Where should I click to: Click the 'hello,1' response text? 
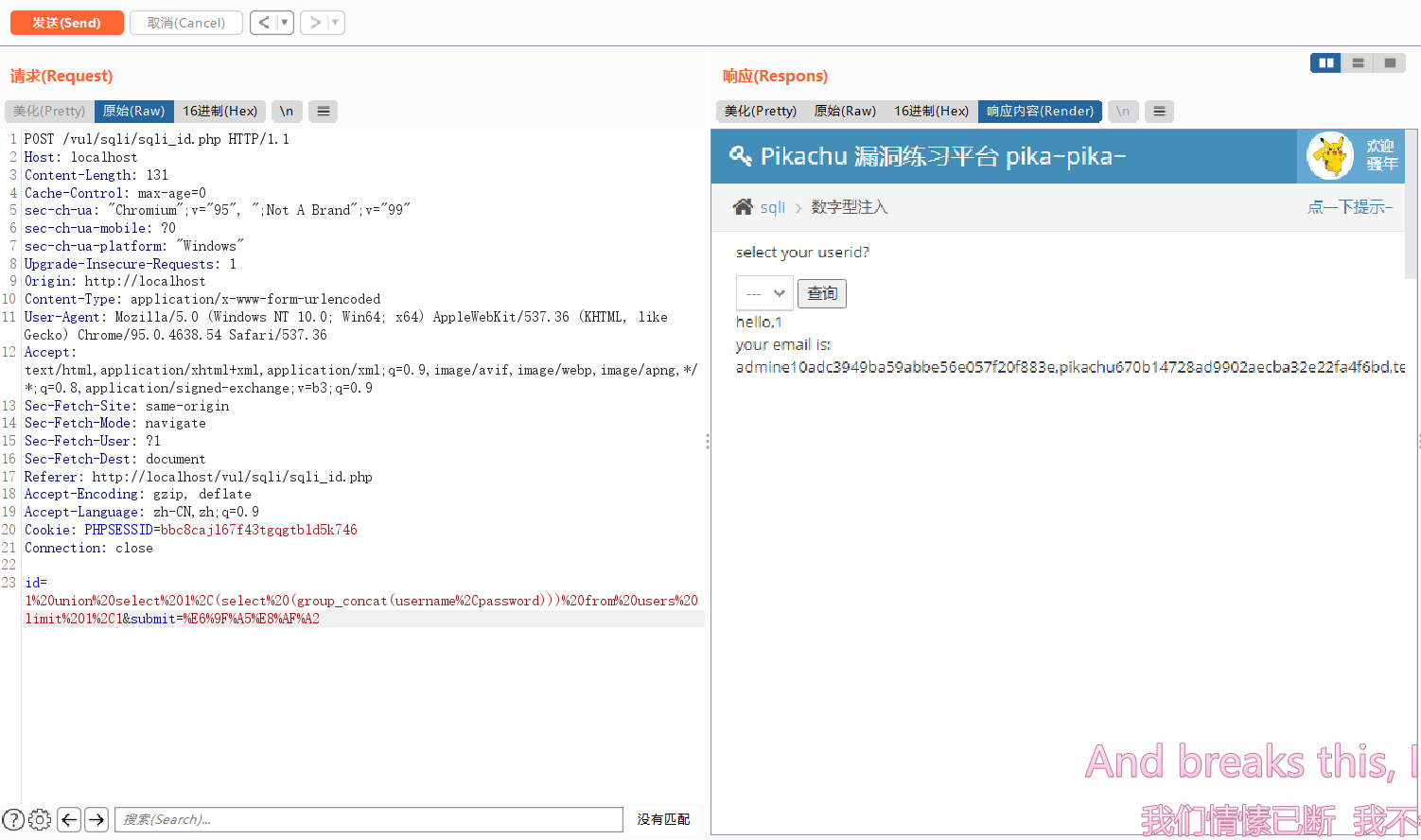click(759, 323)
